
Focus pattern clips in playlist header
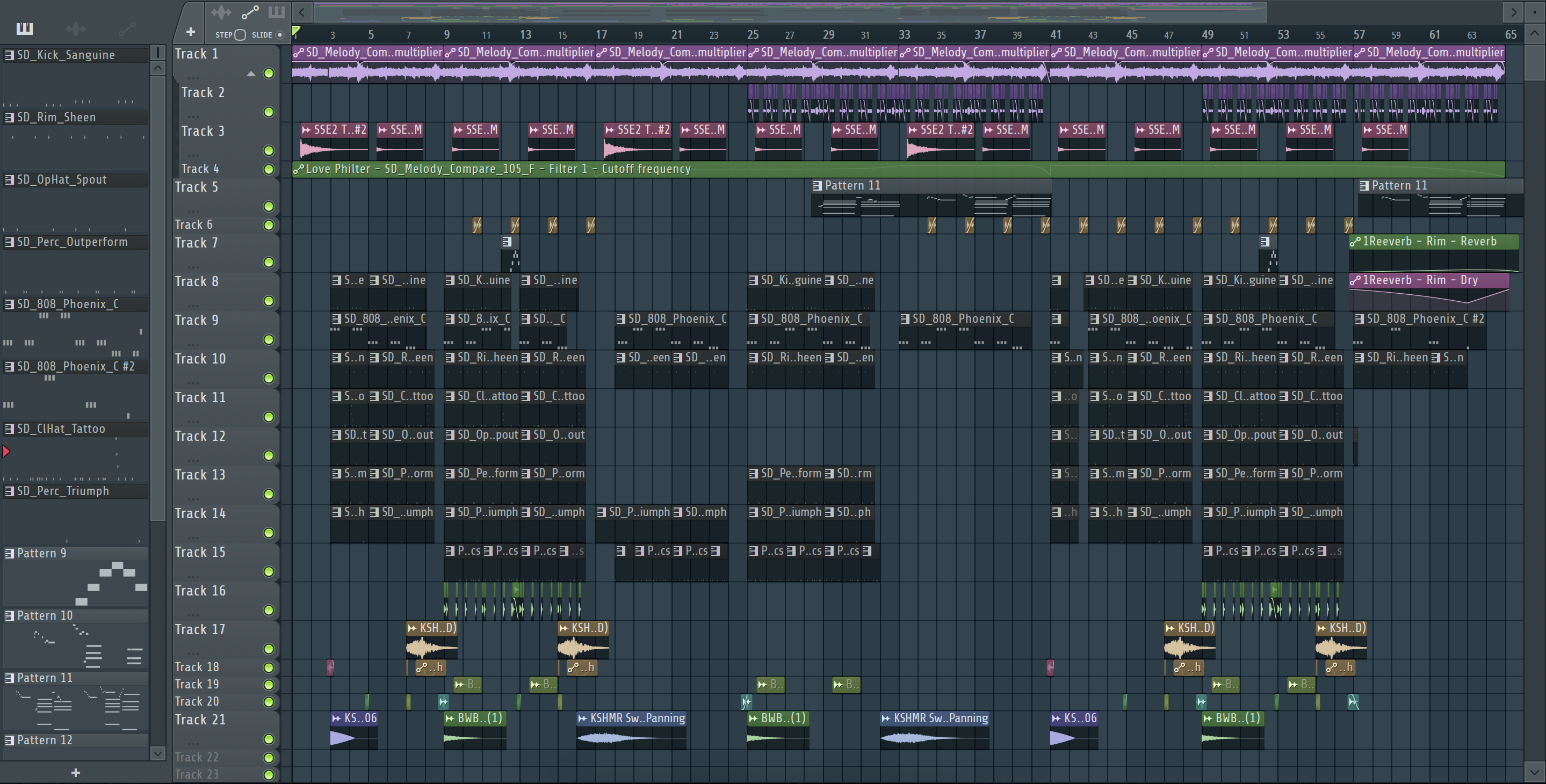click(x=277, y=12)
